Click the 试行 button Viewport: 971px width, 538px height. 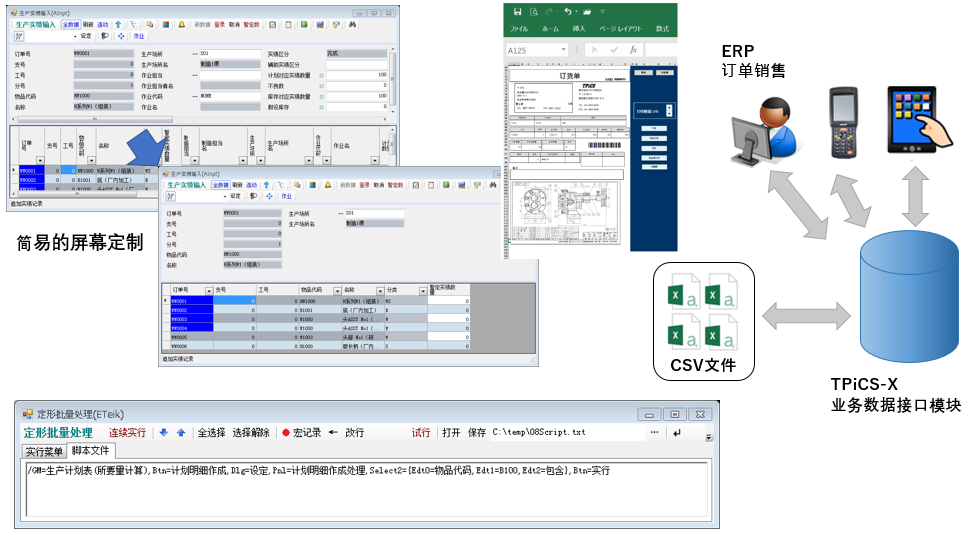point(421,433)
